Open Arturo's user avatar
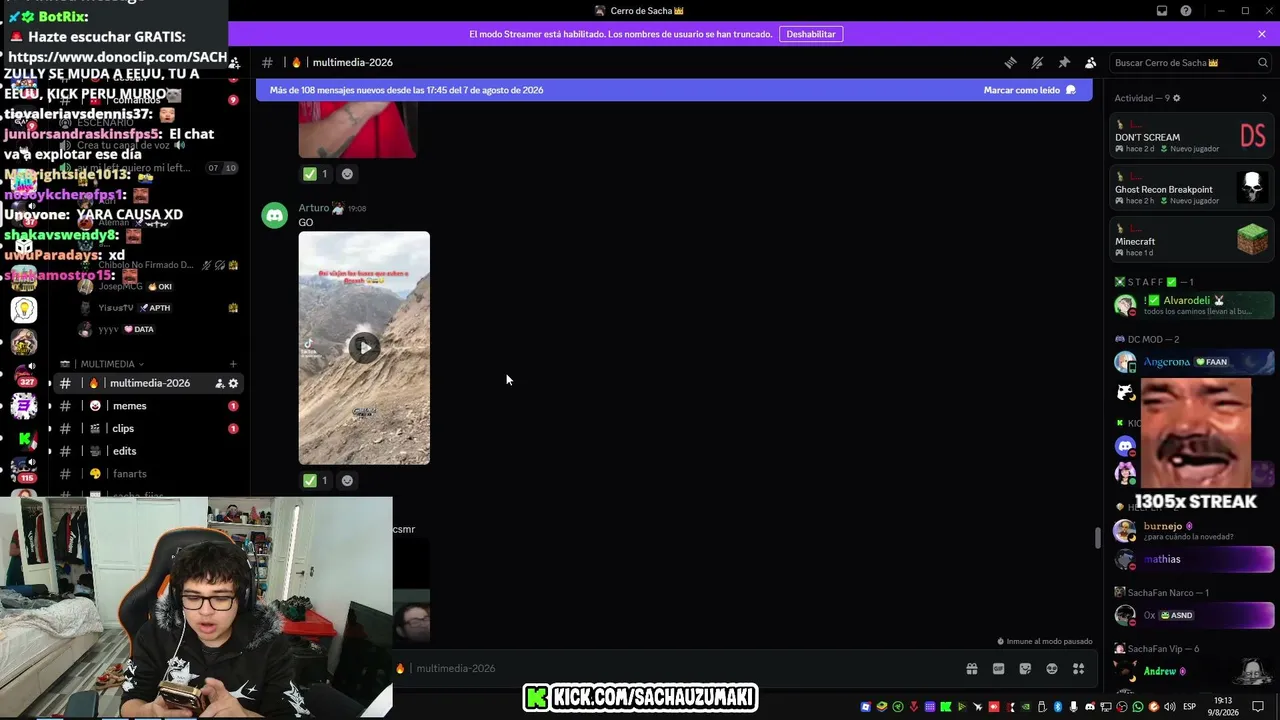1280x720 pixels. point(275,215)
